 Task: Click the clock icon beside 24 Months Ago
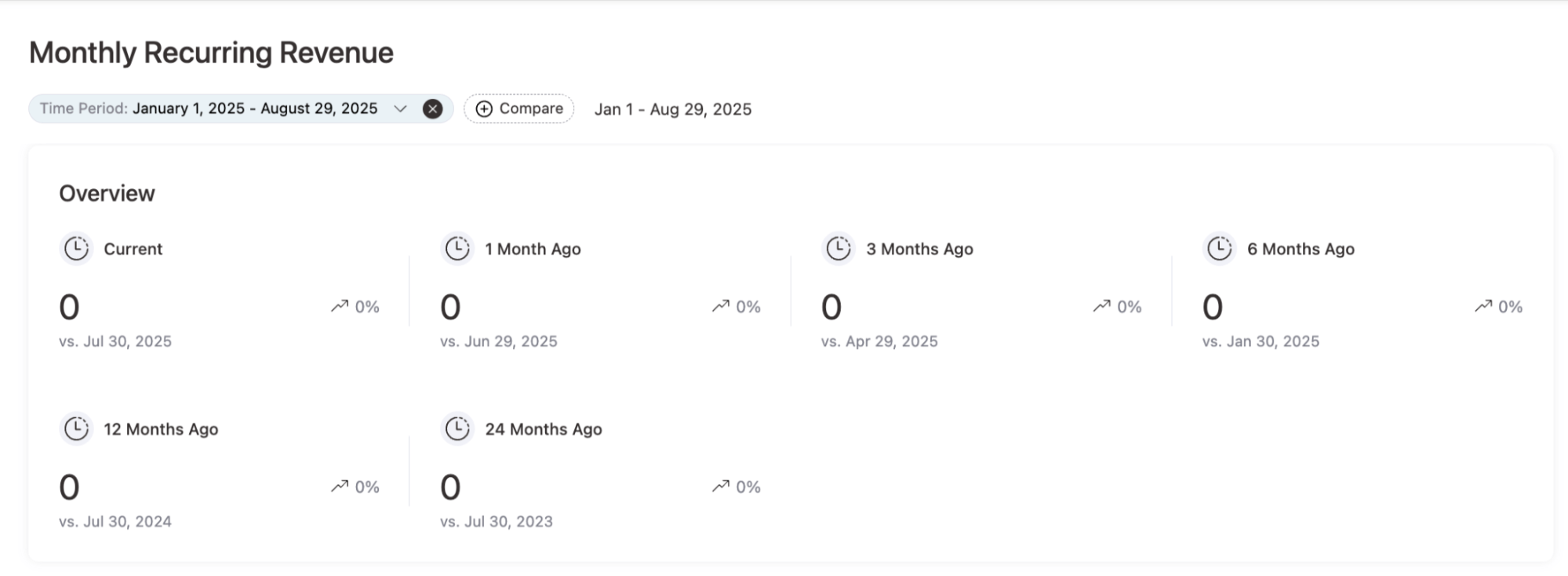[457, 429]
